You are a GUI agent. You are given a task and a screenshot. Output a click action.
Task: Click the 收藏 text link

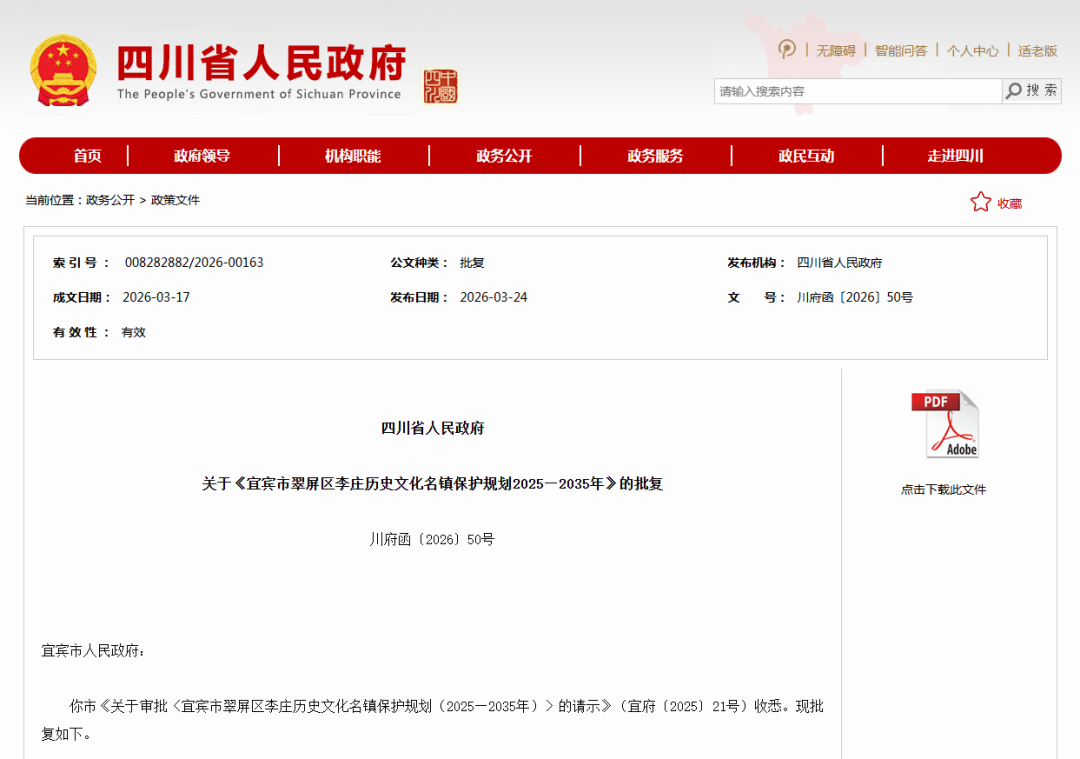[1010, 203]
